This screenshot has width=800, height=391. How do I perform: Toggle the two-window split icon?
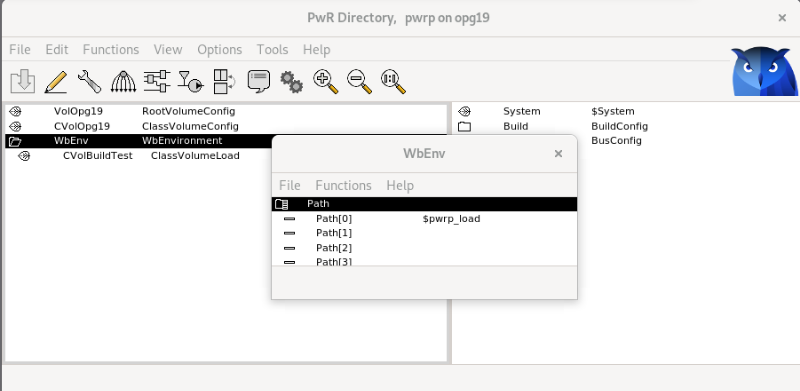click(224, 82)
